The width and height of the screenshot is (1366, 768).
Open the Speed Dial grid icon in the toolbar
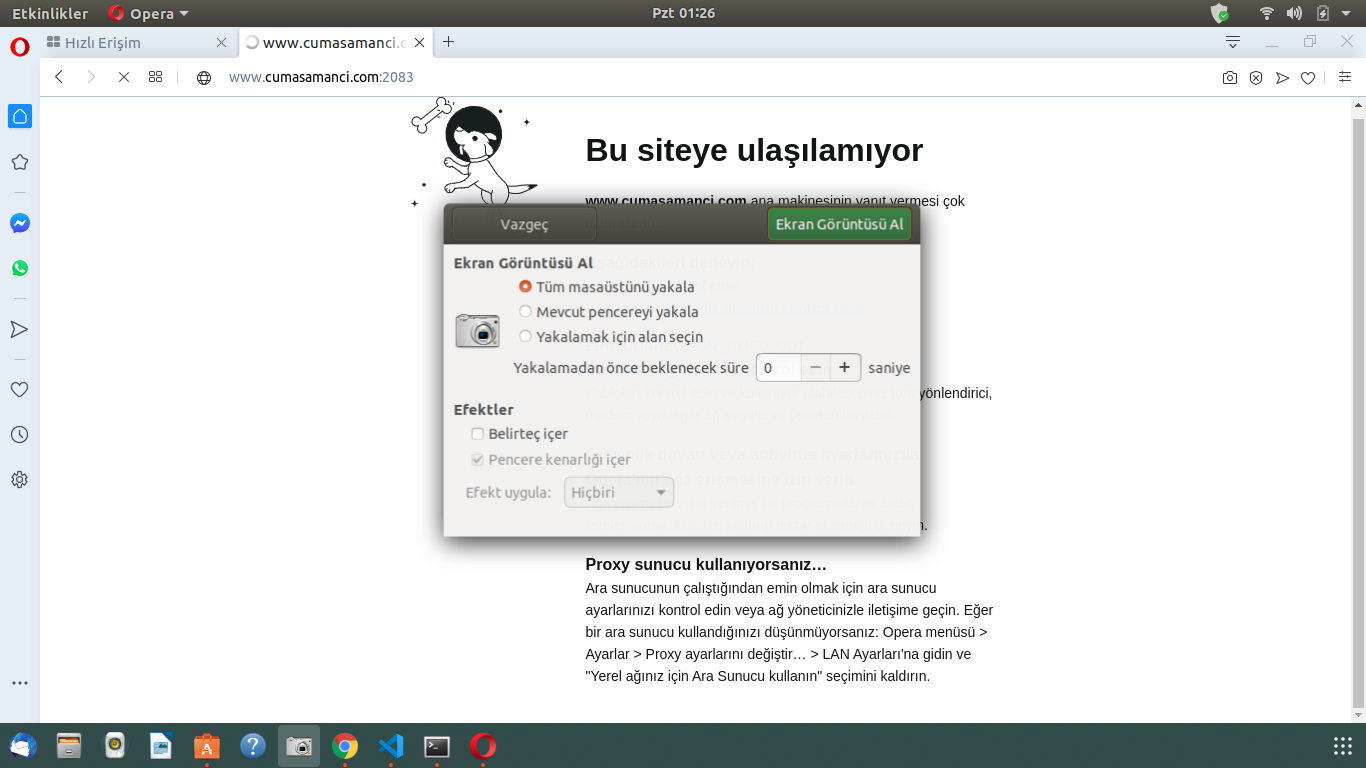pyautogui.click(x=155, y=77)
